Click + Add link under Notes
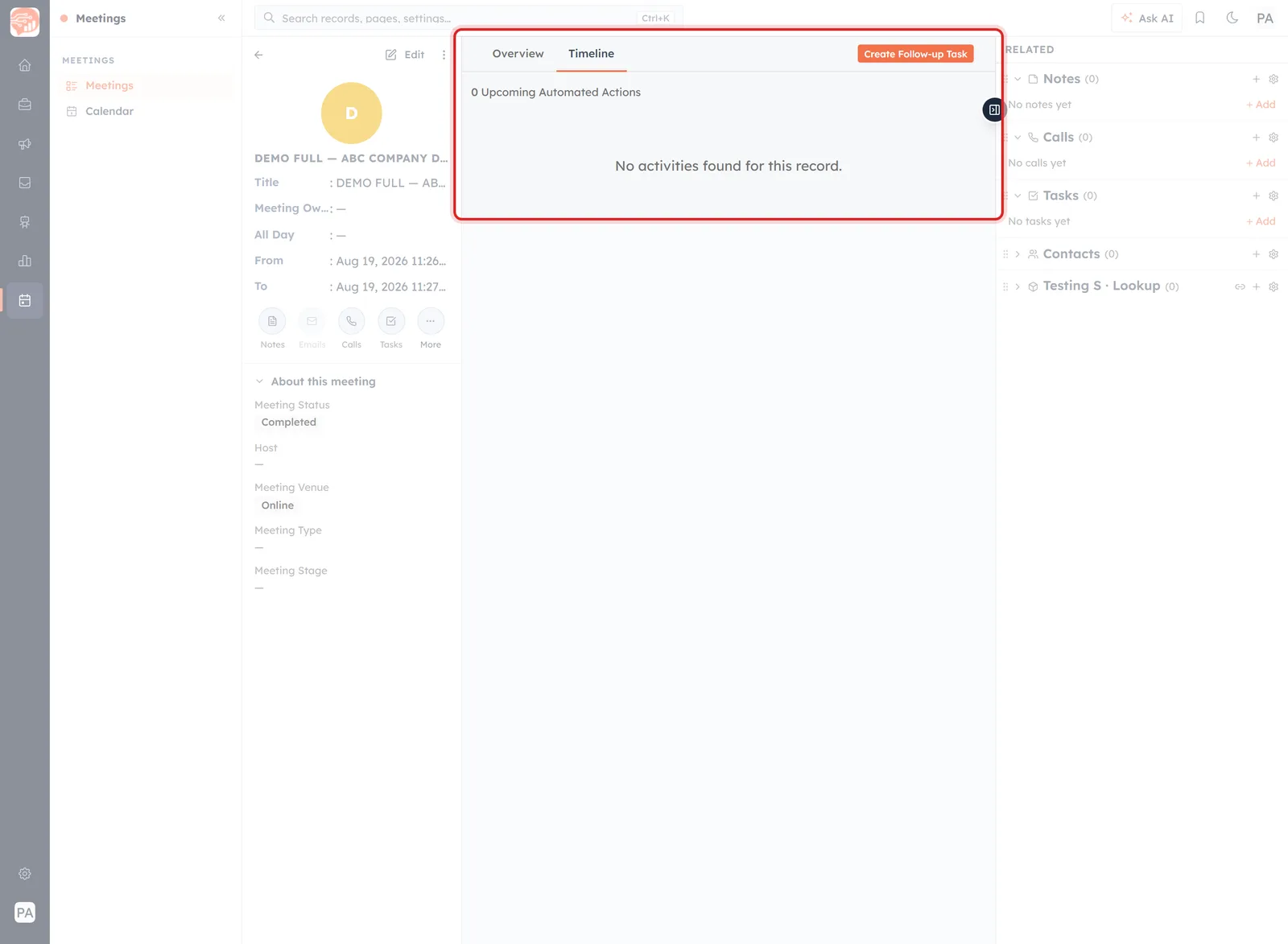 (x=1261, y=105)
